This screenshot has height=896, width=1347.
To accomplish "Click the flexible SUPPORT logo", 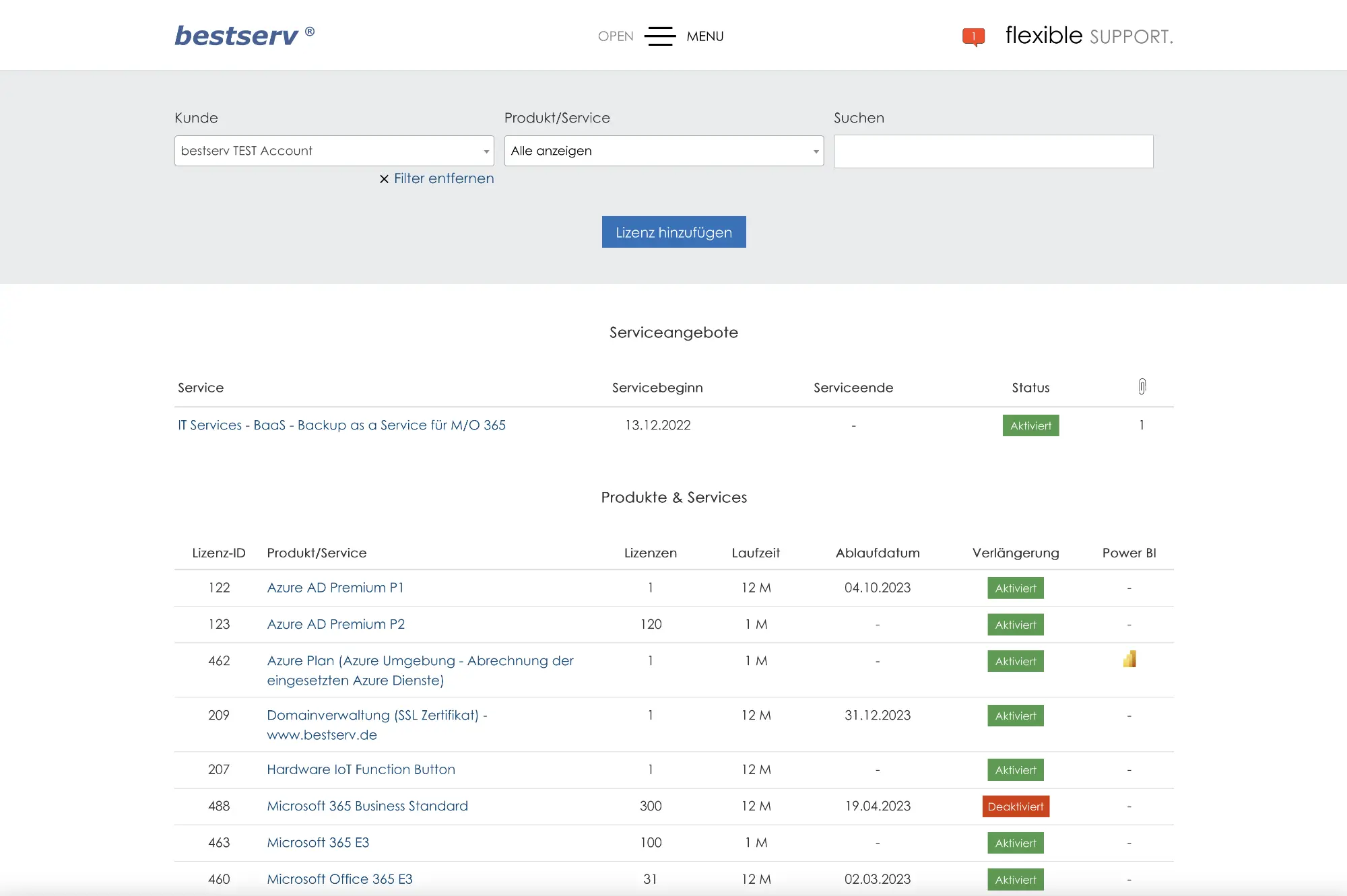I will click(x=1089, y=35).
